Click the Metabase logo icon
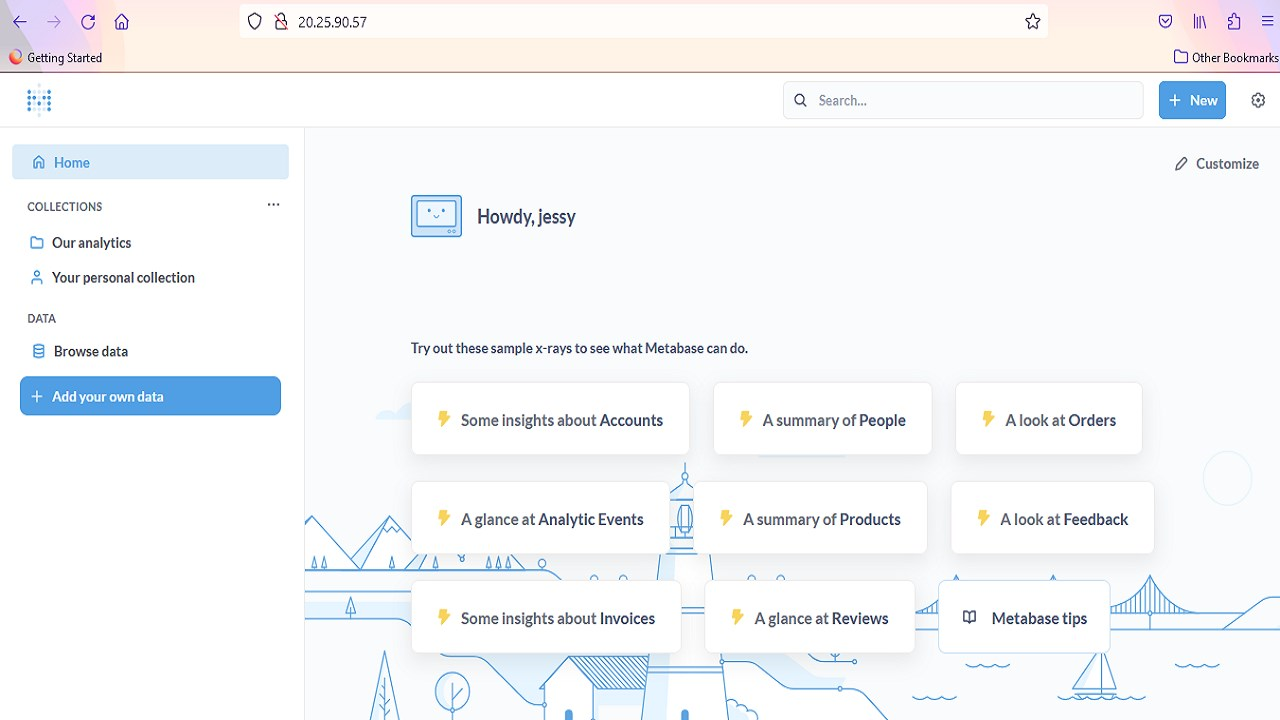The image size is (1280, 720). pyautogui.click(x=39, y=100)
